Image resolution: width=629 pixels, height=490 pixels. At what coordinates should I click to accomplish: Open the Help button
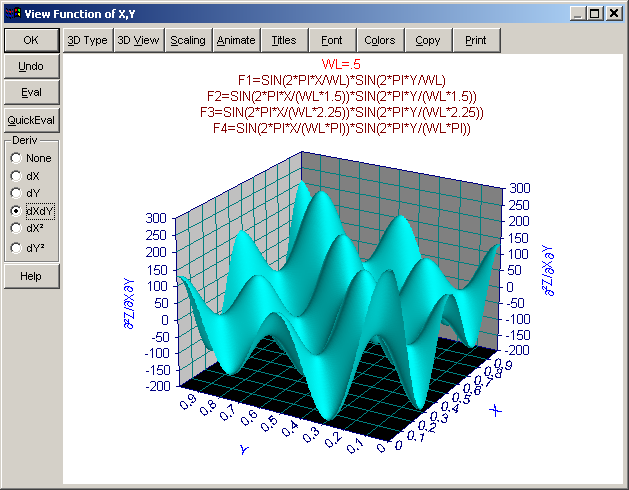[x=32, y=276]
